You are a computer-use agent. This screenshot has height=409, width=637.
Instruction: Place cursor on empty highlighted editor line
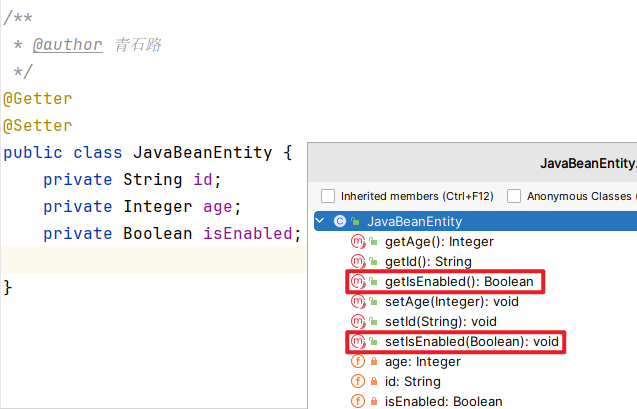pyautogui.click(x=150, y=261)
